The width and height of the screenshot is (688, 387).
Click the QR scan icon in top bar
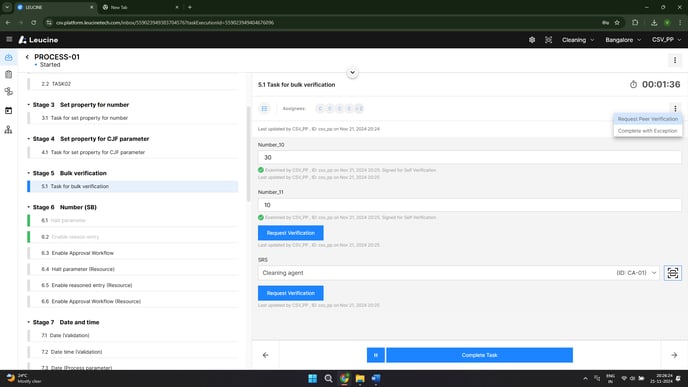point(548,40)
